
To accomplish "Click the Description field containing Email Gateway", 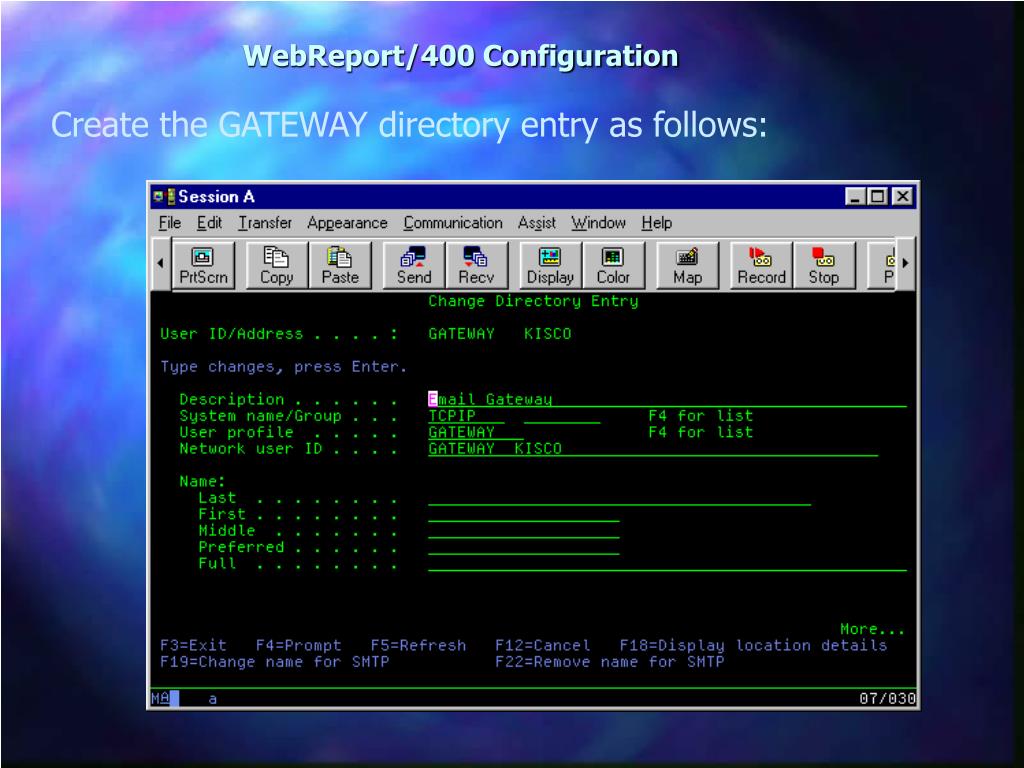I will [x=667, y=400].
